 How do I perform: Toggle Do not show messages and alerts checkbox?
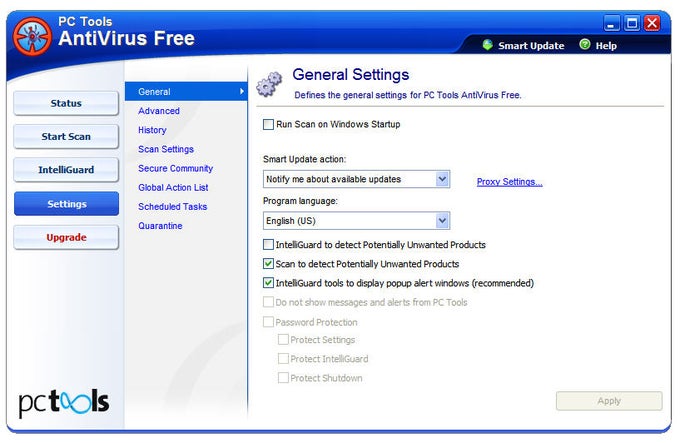[x=268, y=302]
